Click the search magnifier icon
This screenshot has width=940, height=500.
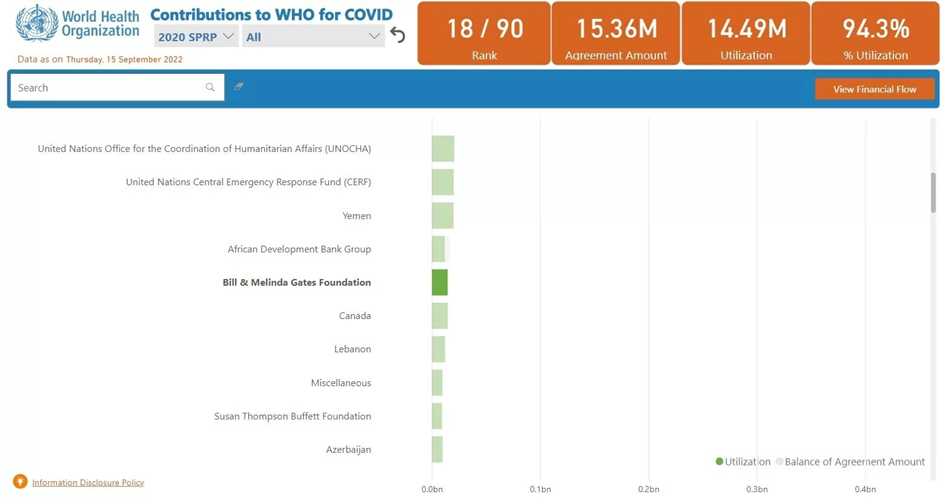pyautogui.click(x=210, y=88)
